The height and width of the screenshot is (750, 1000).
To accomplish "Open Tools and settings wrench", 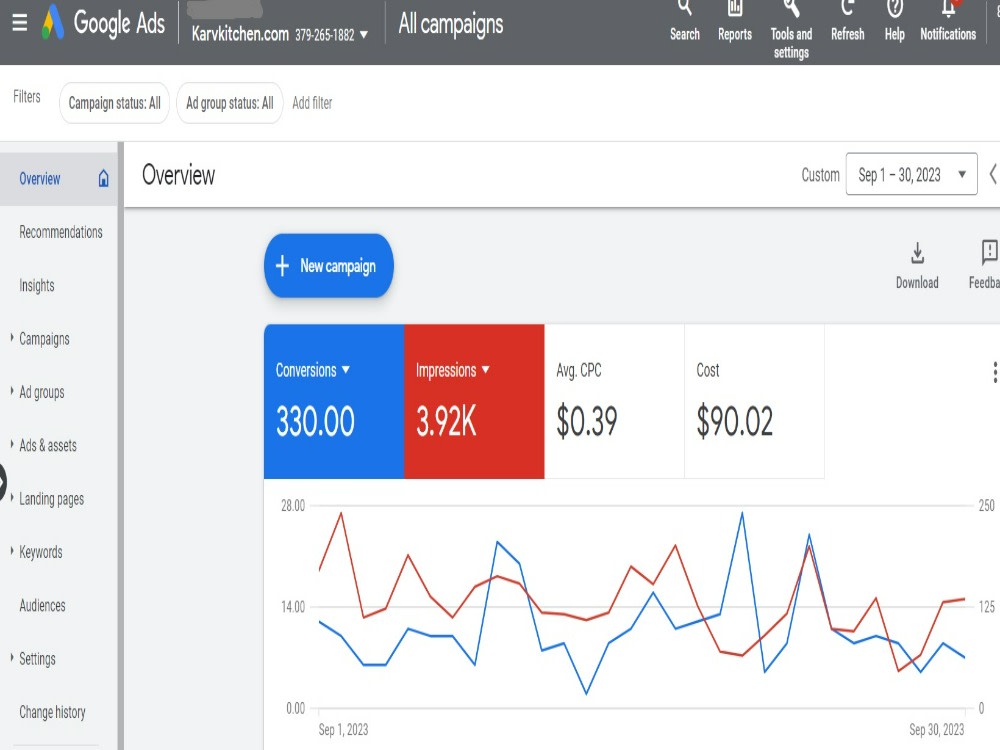I will (x=791, y=8).
